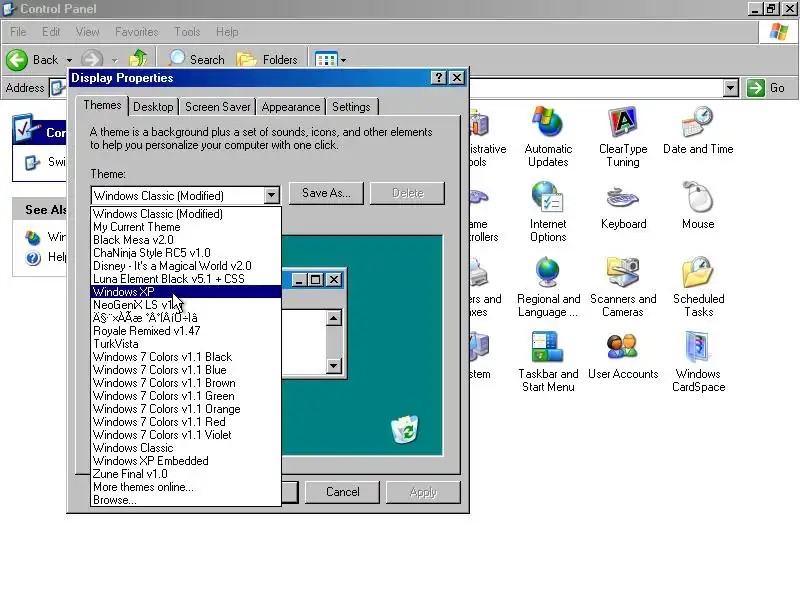Choose ChaNinja Style RC5 v1.0 theme
Image resolution: width=800 pixels, height=600 pixels.
pyautogui.click(x=186, y=253)
